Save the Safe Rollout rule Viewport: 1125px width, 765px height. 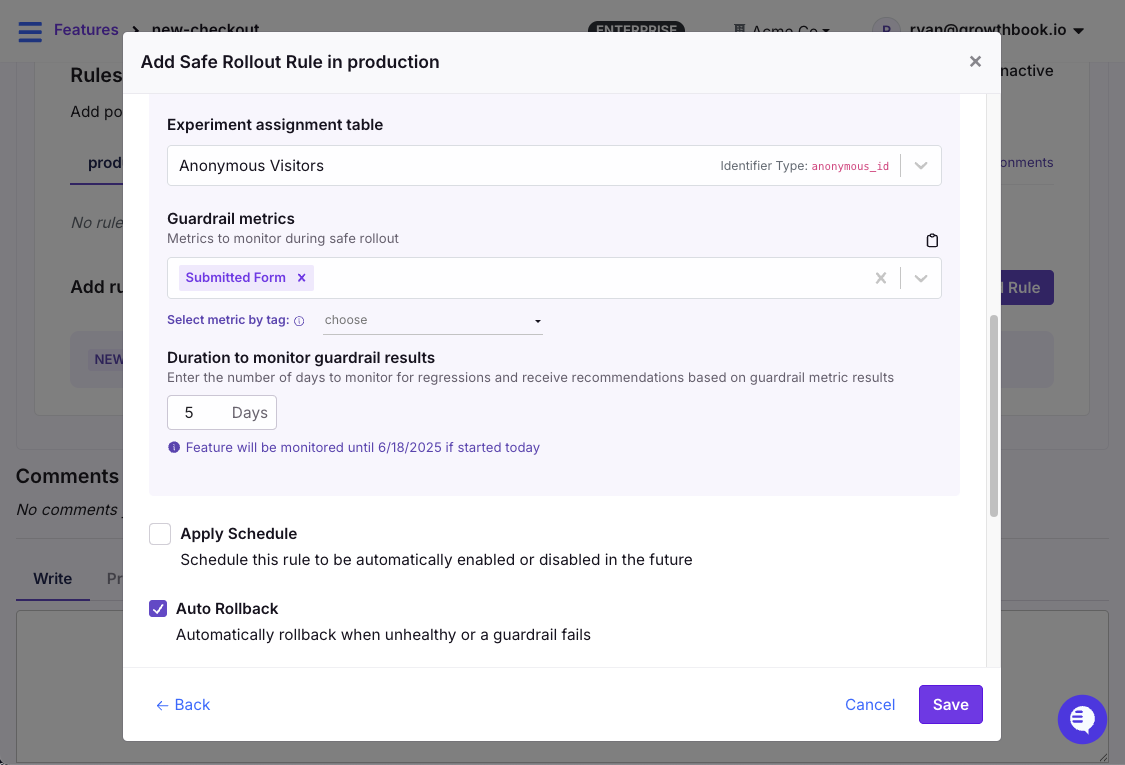point(950,704)
